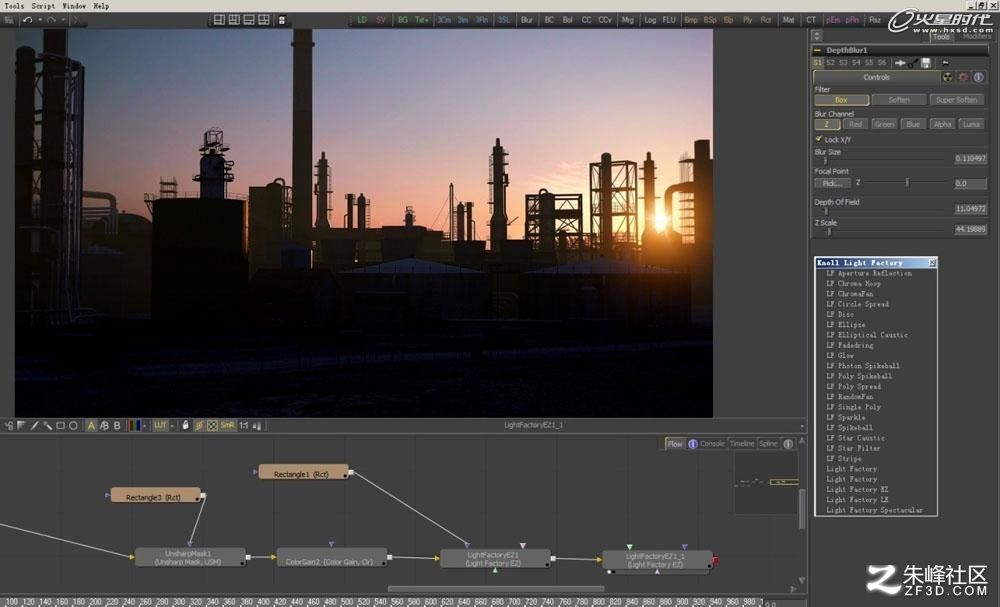
Task: Click the RGB color channel icon in viewer
Action: tap(135, 425)
